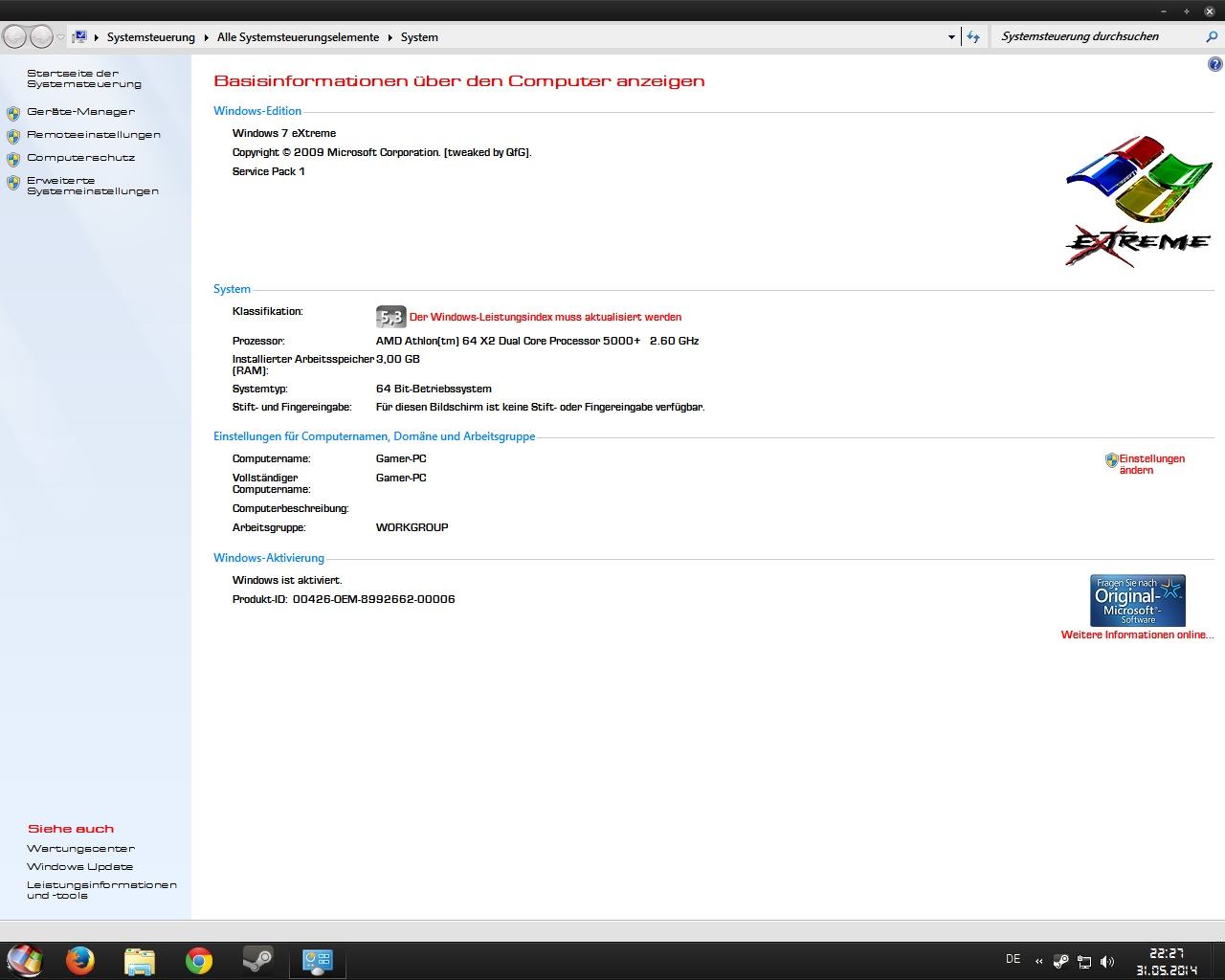
Task: Select the Systemsteuerung breadcrumb
Action: (150, 37)
